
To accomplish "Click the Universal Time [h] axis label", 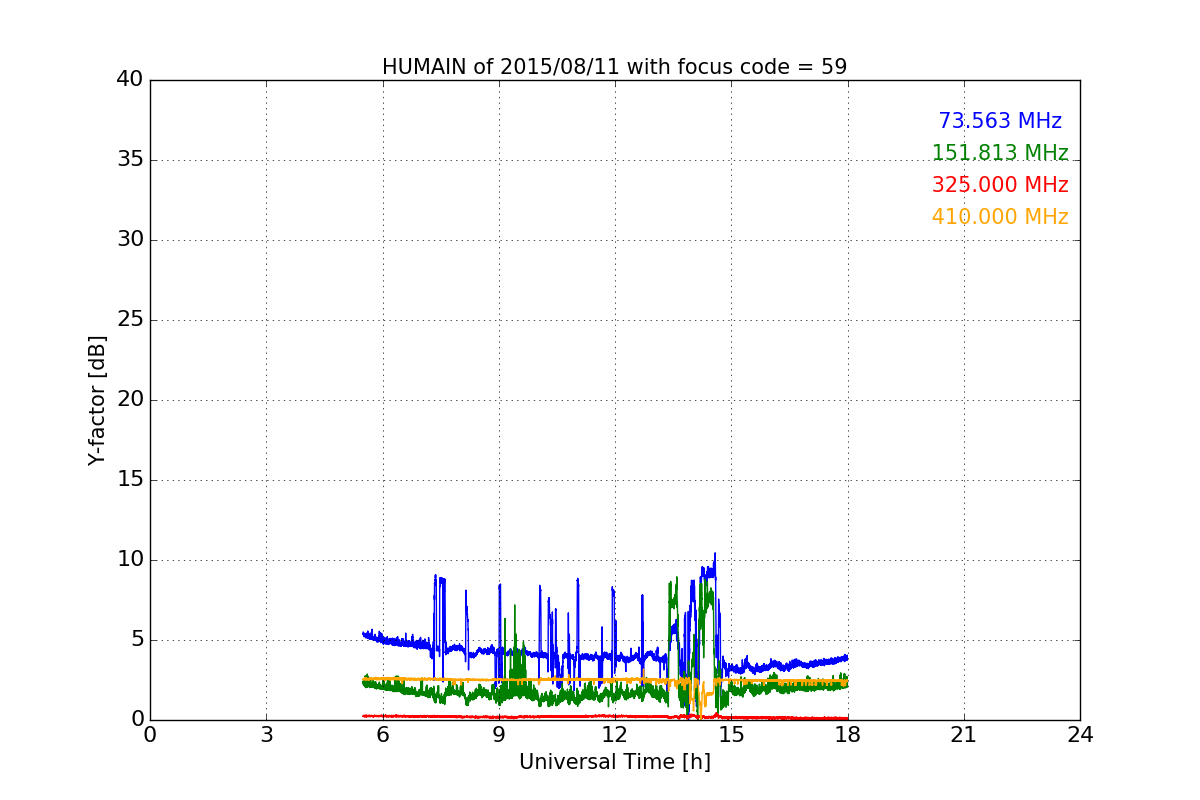I will click(x=614, y=762).
